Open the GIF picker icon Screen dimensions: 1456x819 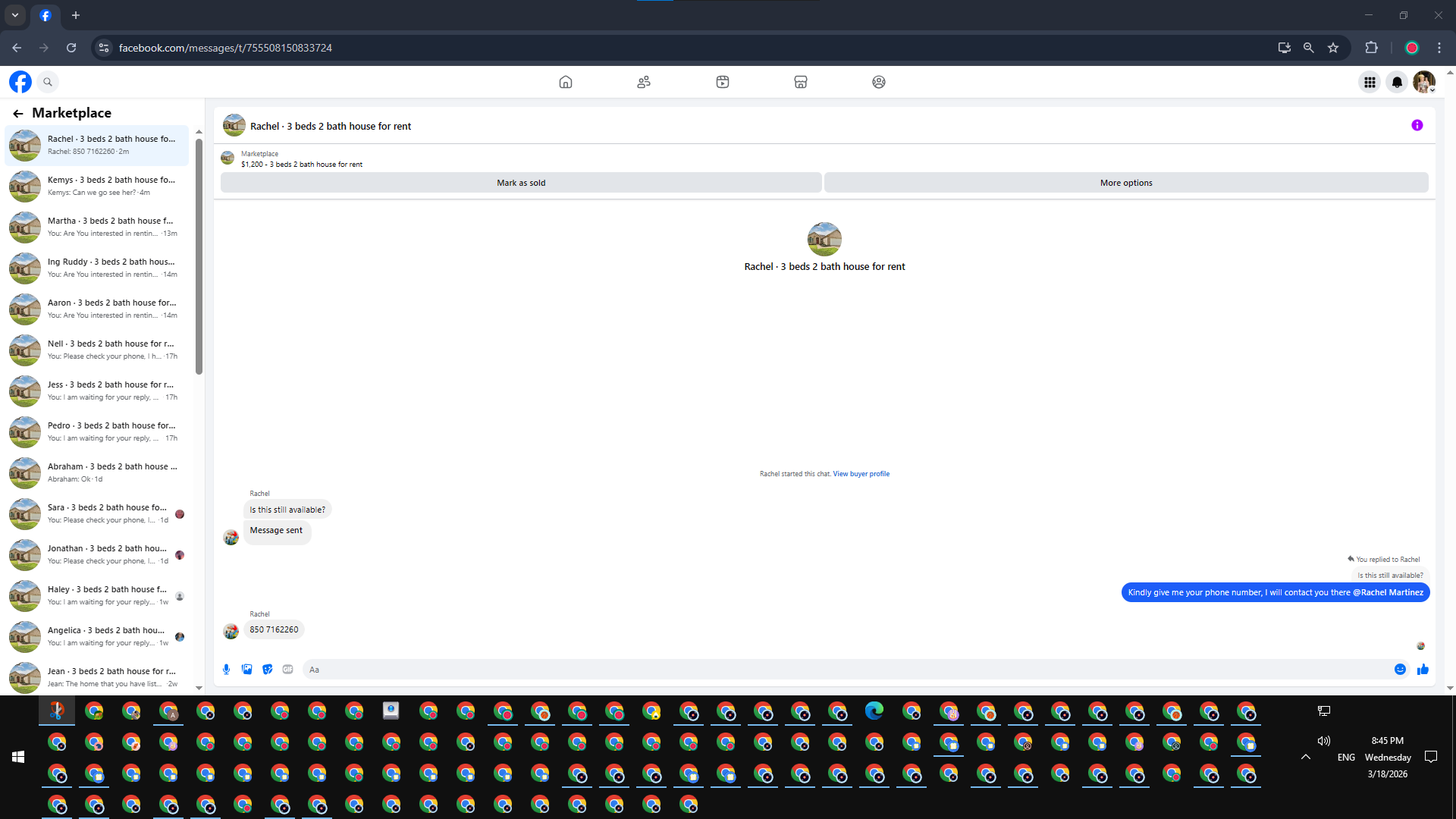point(287,670)
